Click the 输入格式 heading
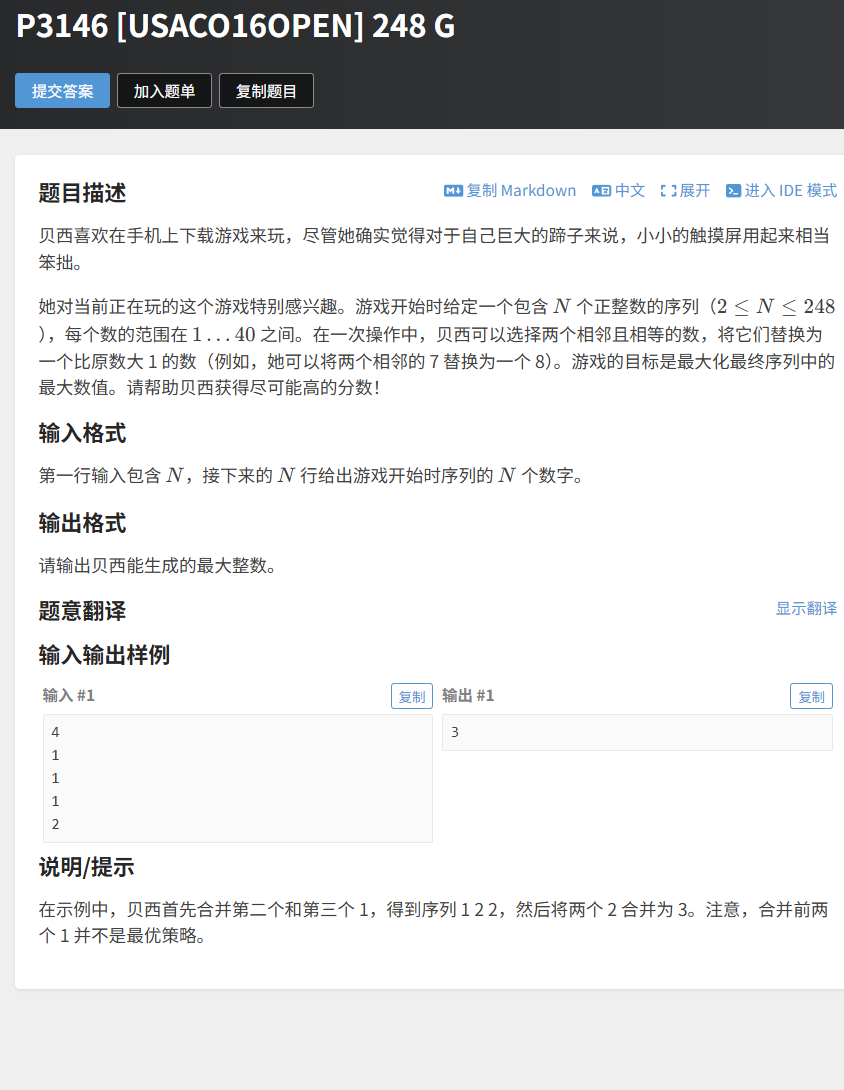The image size is (844, 1090). coord(82,433)
